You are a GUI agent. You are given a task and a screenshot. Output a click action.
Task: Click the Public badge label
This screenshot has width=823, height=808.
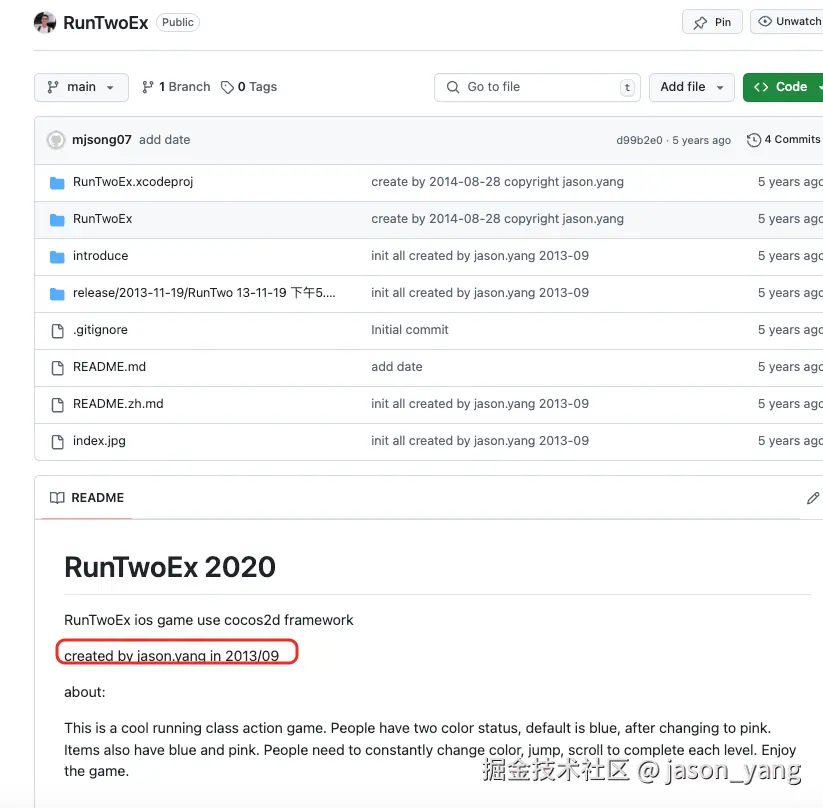click(177, 23)
